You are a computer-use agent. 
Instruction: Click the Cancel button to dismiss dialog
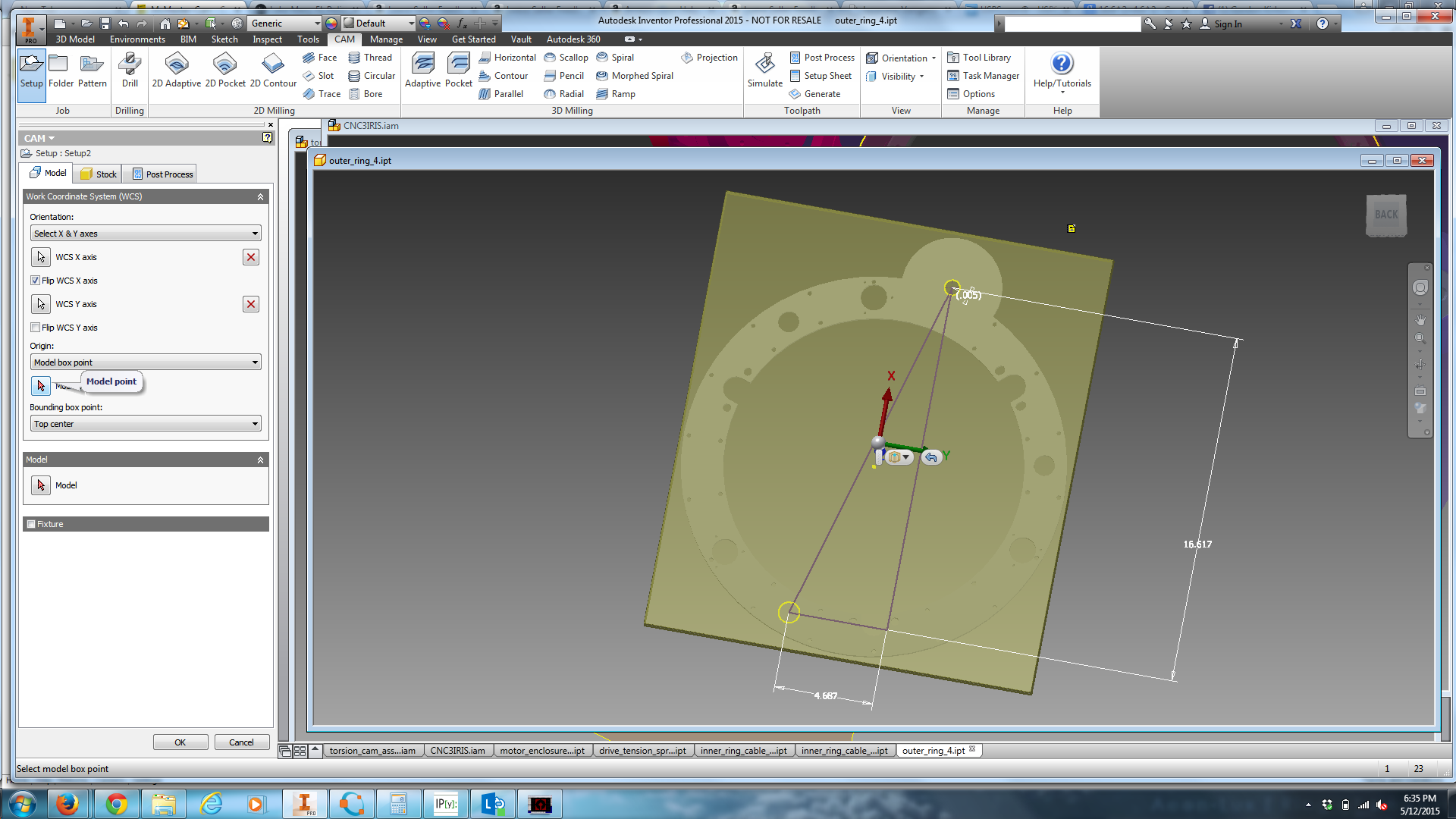241,742
